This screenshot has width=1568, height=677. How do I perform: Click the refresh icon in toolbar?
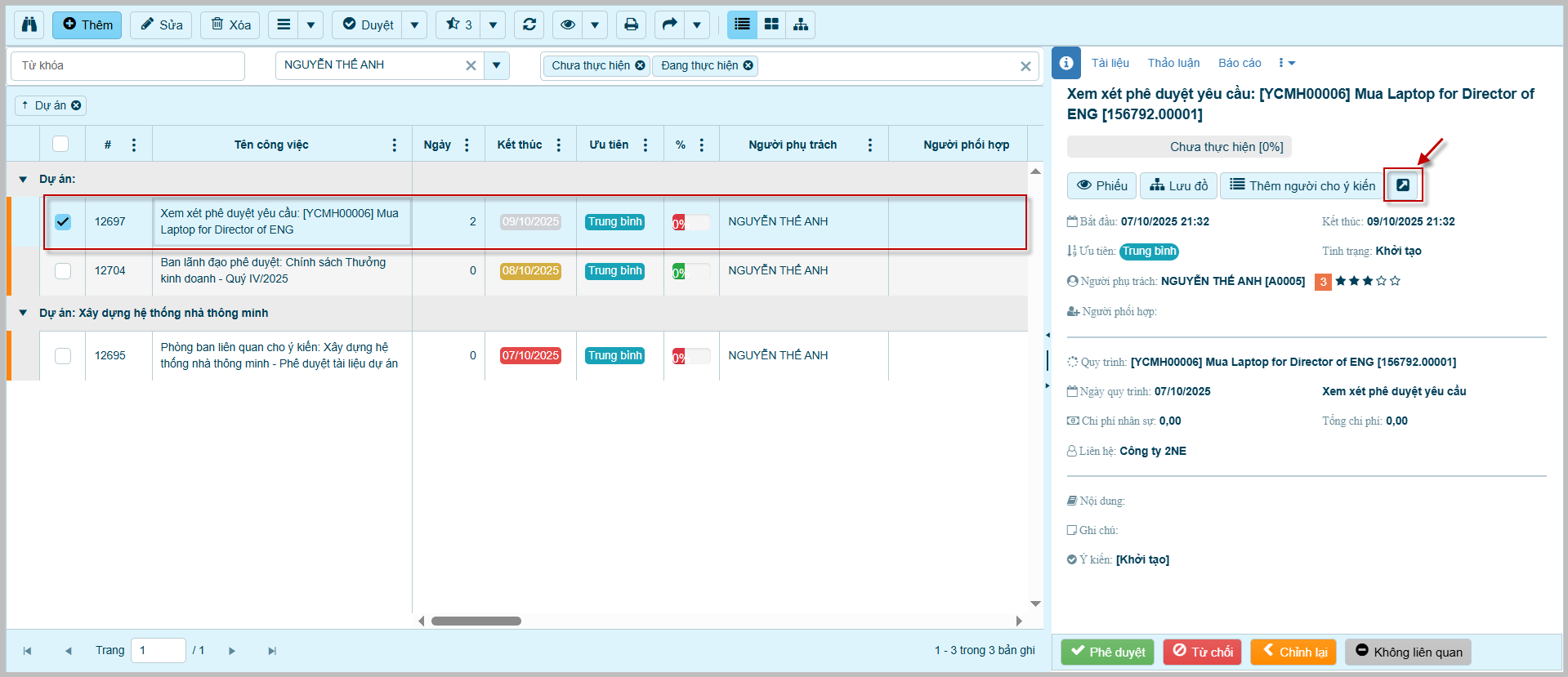coord(529,24)
